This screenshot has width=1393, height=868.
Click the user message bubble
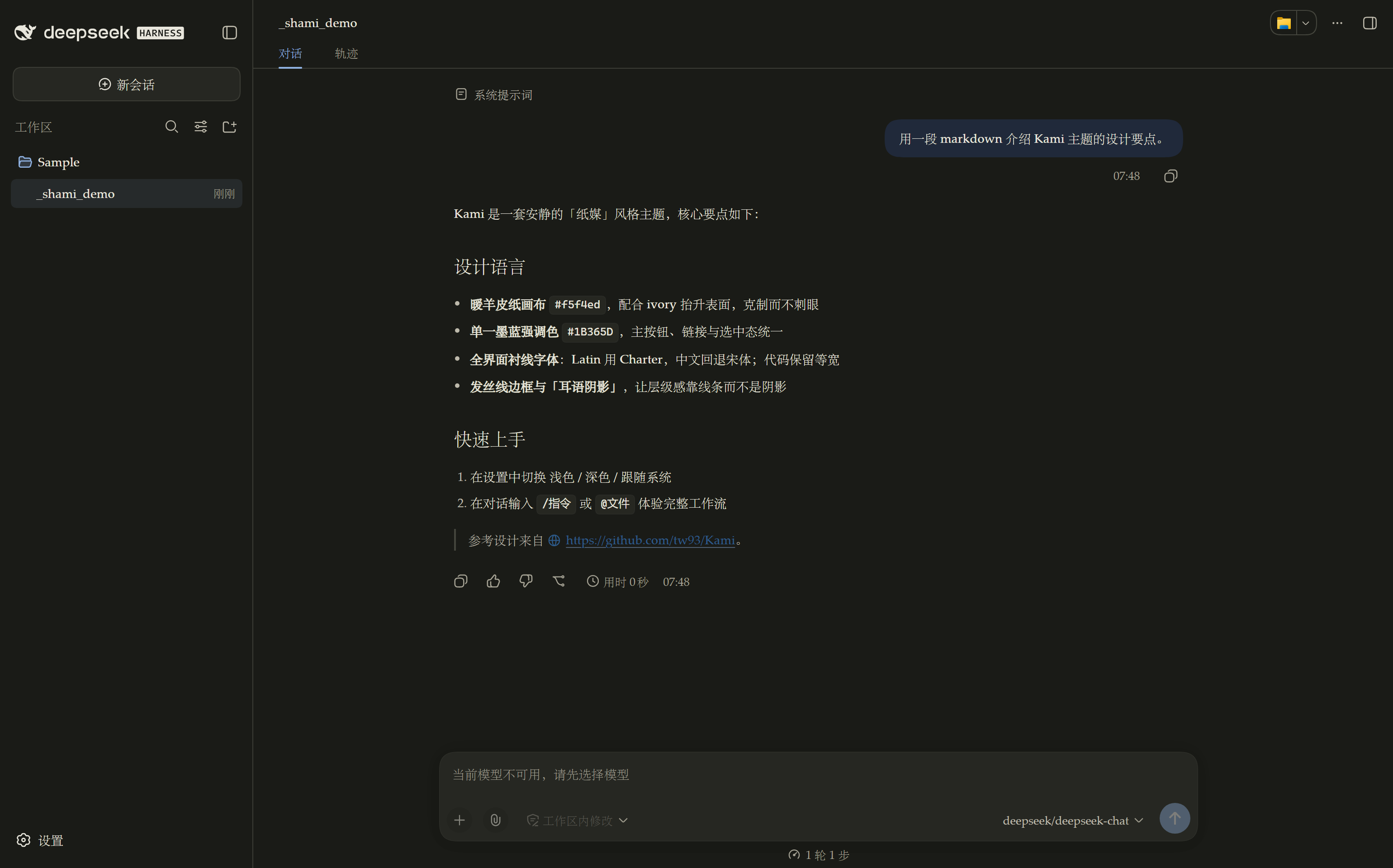pyautogui.click(x=1033, y=138)
